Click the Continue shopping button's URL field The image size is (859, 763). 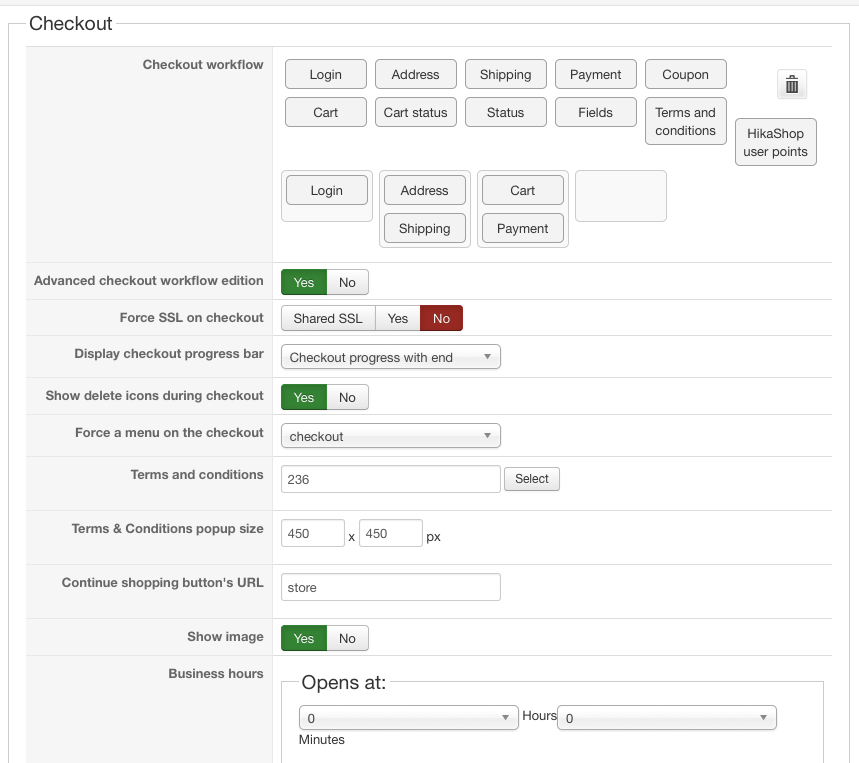click(390, 587)
